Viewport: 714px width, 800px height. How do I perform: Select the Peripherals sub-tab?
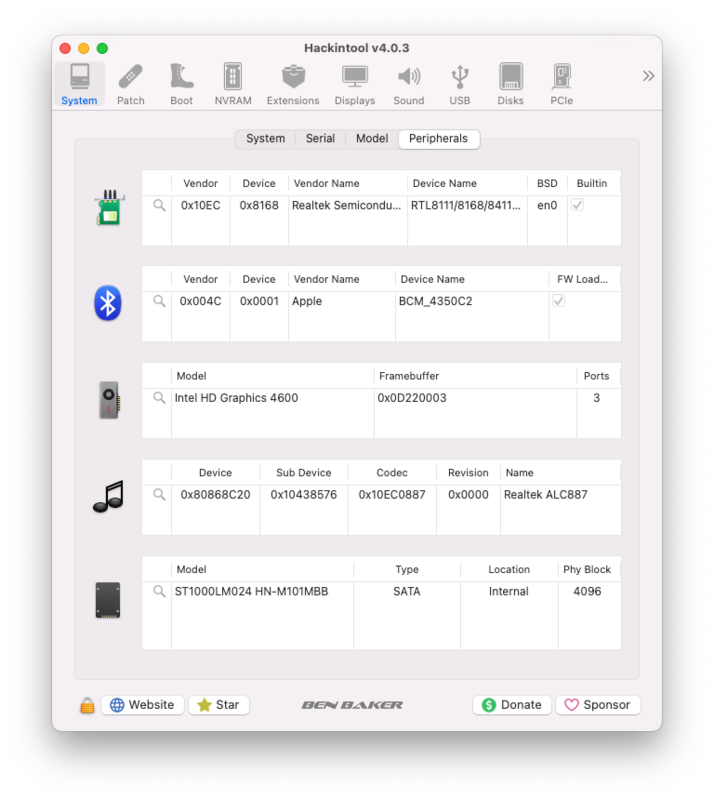pos(438,139)
